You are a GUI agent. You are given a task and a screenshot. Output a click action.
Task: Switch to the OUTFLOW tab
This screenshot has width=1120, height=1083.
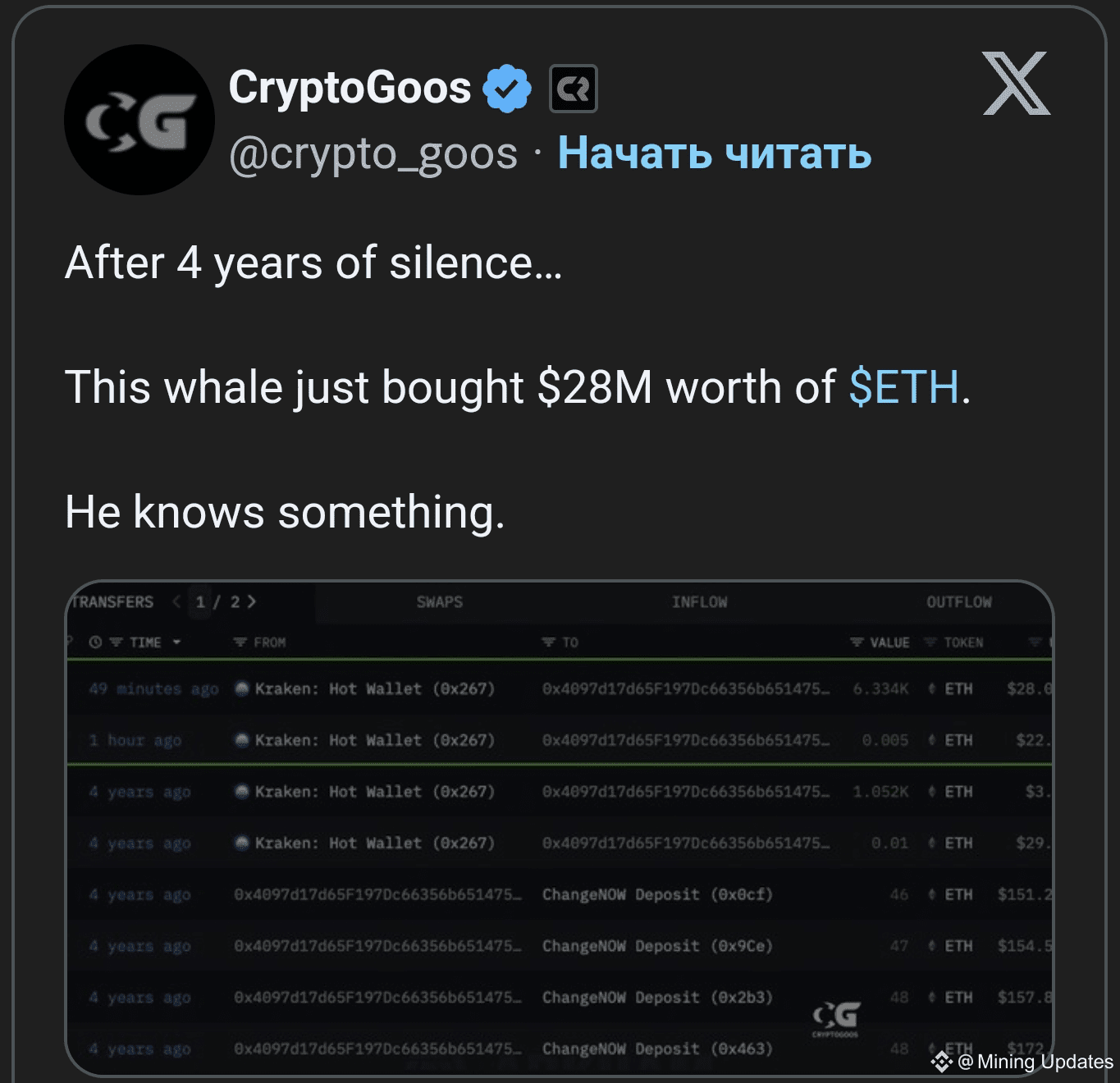pyautogui.click(x=958, y=602)
